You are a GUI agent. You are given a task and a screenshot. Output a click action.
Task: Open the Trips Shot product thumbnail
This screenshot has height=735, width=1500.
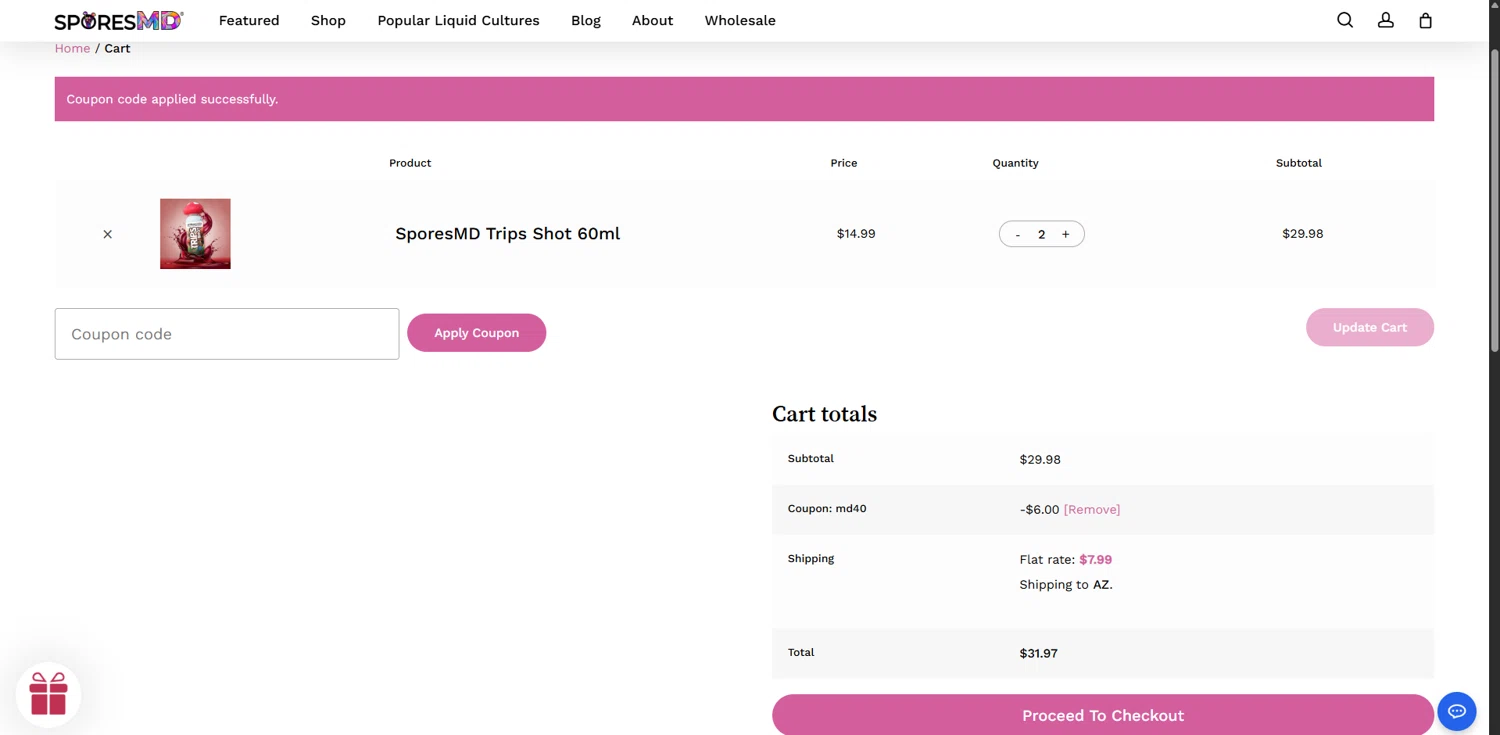(195, 234)
